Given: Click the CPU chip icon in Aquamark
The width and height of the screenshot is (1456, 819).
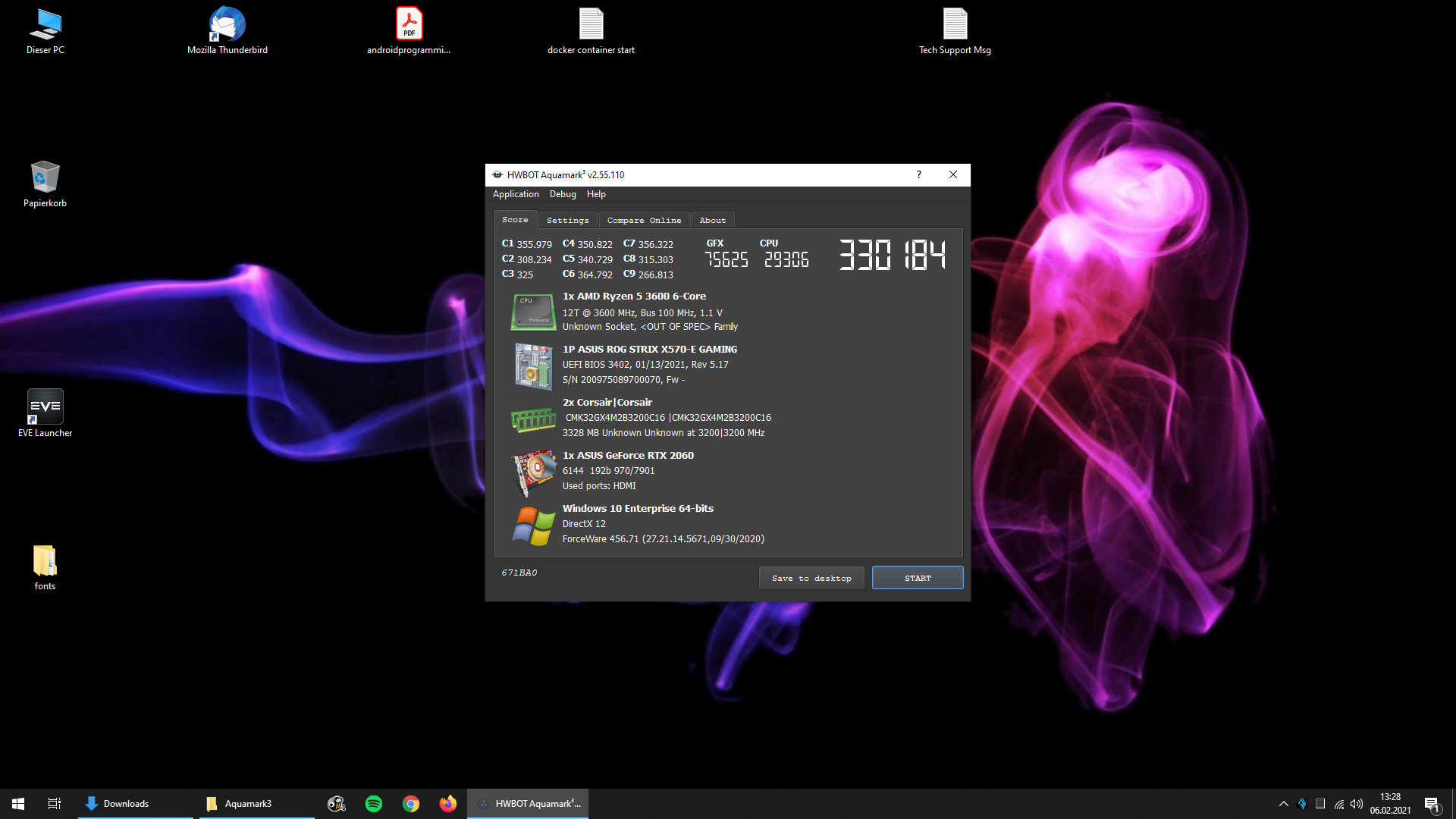Looking at the screenshot, I should 533,312.
